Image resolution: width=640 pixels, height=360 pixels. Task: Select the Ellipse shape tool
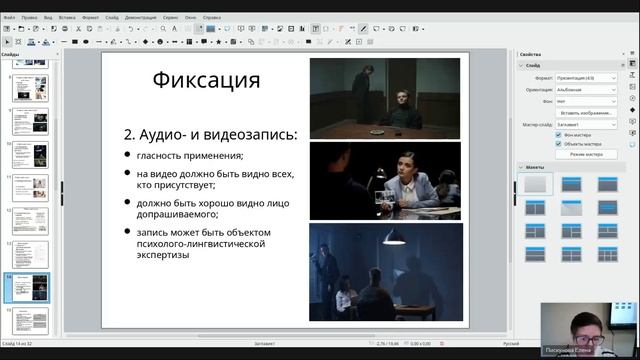point(86,42)
